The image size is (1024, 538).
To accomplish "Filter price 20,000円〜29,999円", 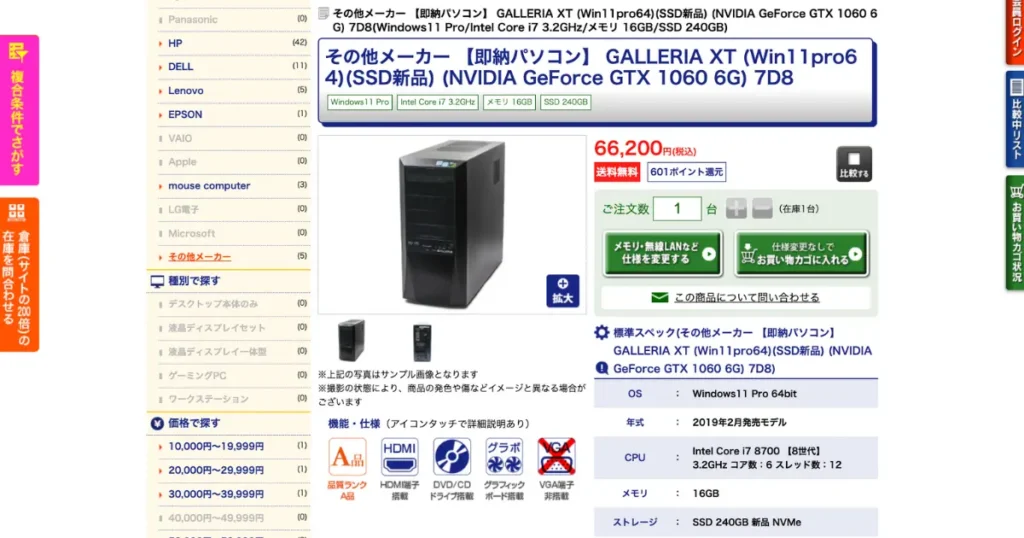I will tap(216, 470).
